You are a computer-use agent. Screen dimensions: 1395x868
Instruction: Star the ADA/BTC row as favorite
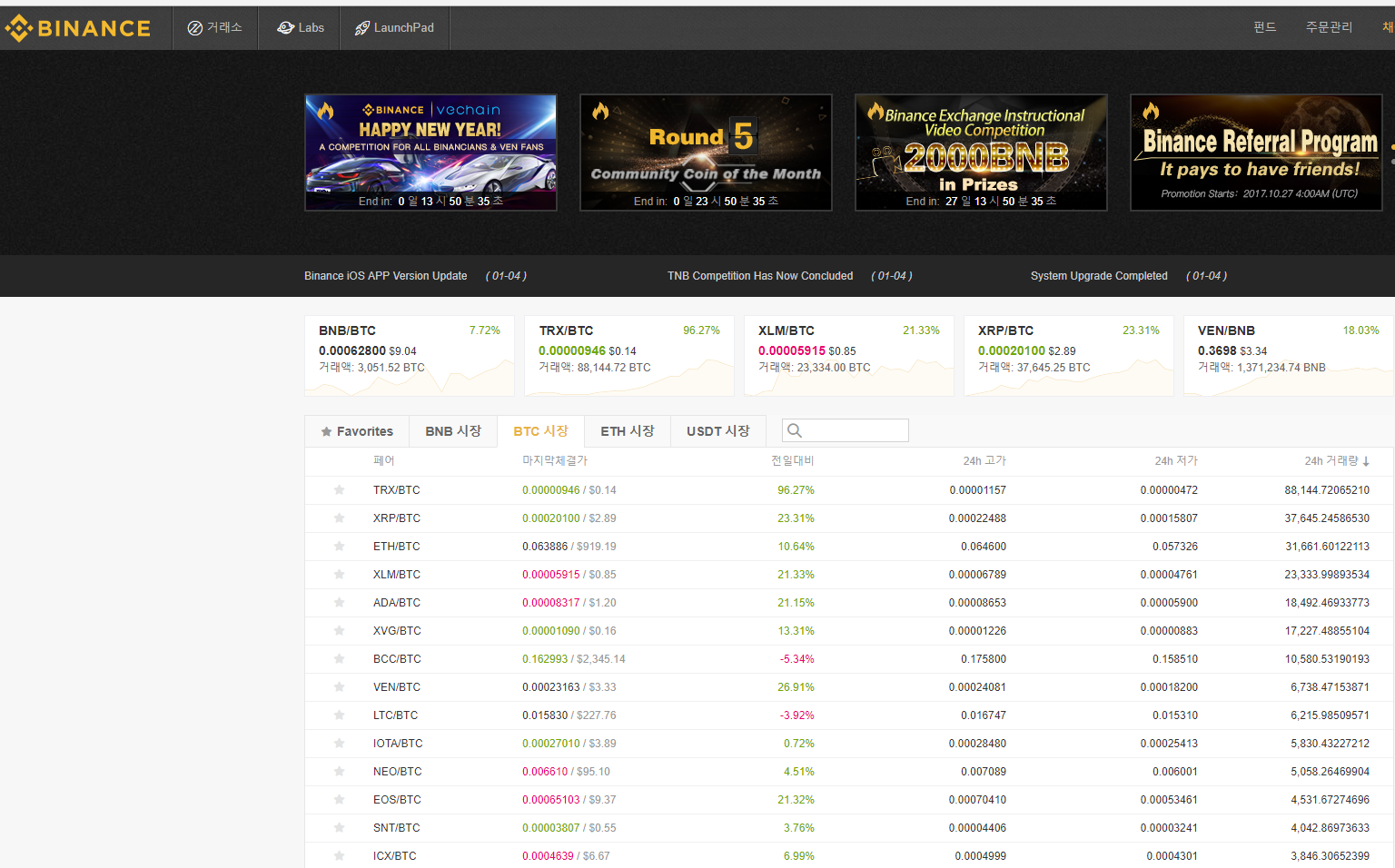pos(339,603)
